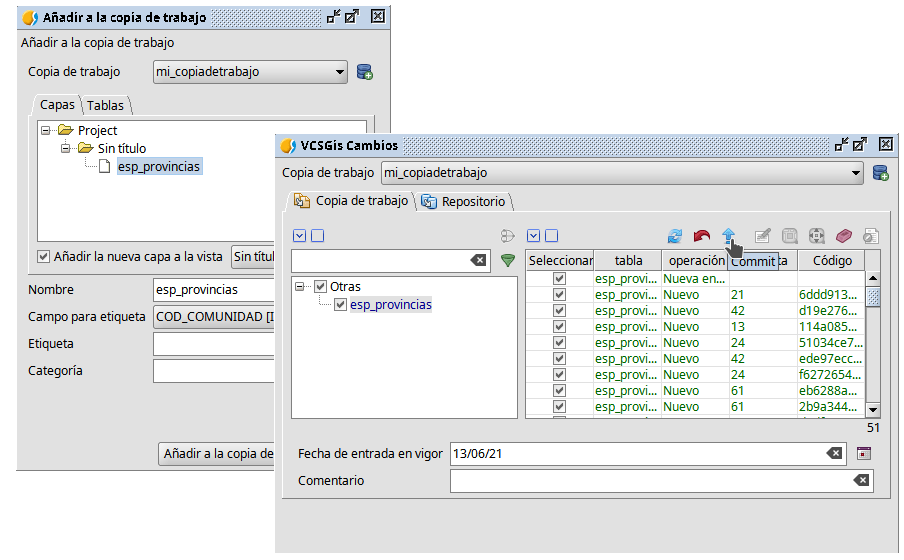
Task: Click database icon beside VCSGis working copy
Action: tap(880, 173)
